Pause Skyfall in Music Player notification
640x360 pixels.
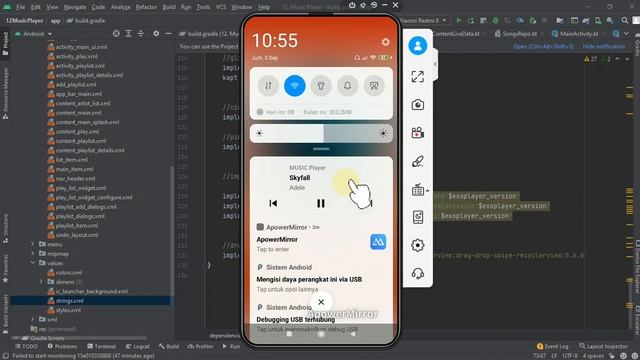[x=321, y=203]
